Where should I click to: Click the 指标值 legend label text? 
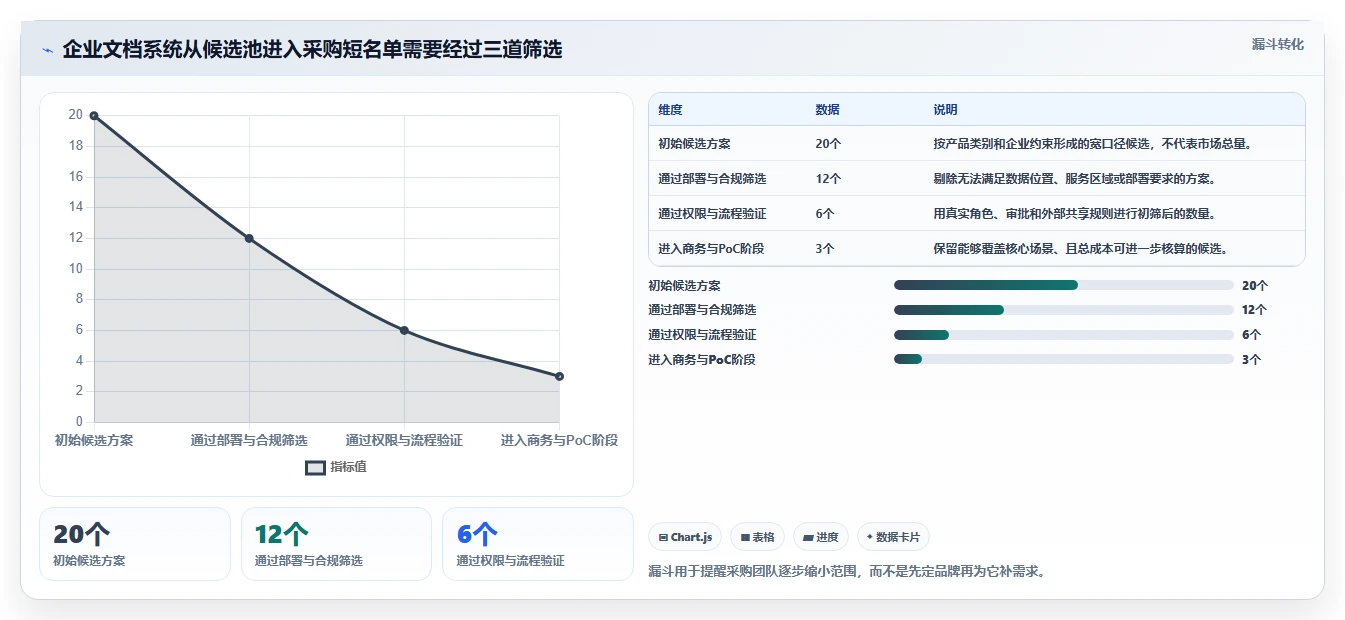[349, 467]
